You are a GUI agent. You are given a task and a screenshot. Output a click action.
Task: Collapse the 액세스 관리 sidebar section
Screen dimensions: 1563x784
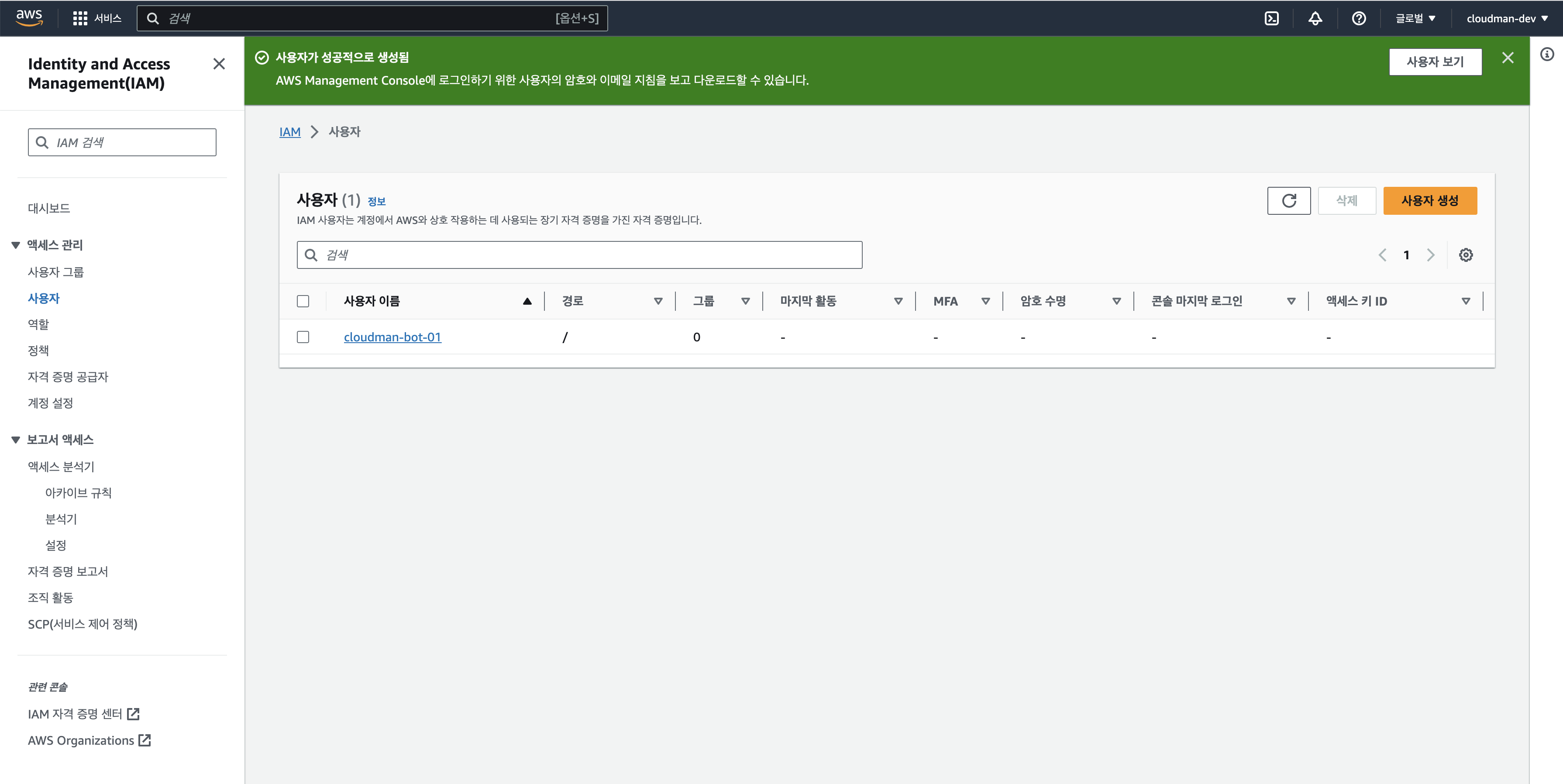pyautogui.click(x=16, y=245)
